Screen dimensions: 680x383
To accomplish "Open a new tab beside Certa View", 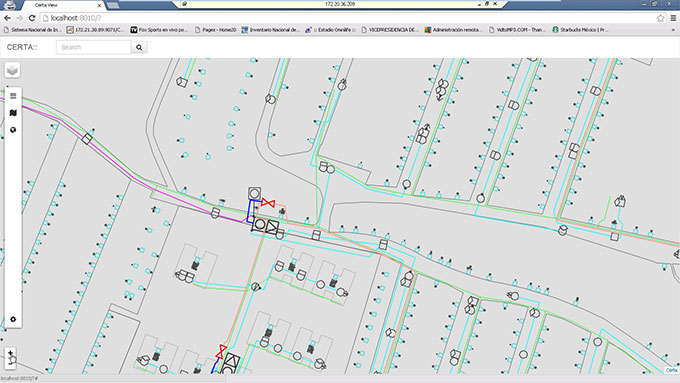I will (x=113, y=5).
